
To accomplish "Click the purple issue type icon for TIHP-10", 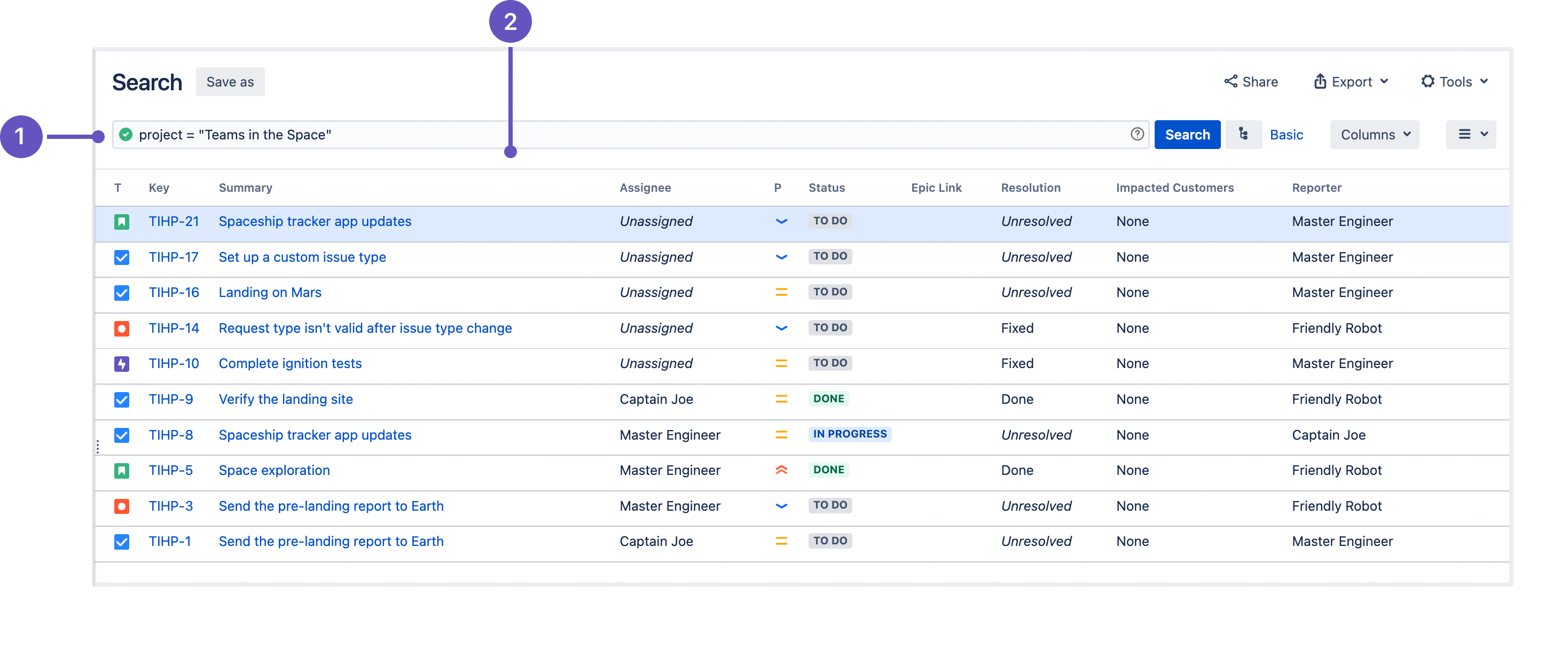I will 122,363.
